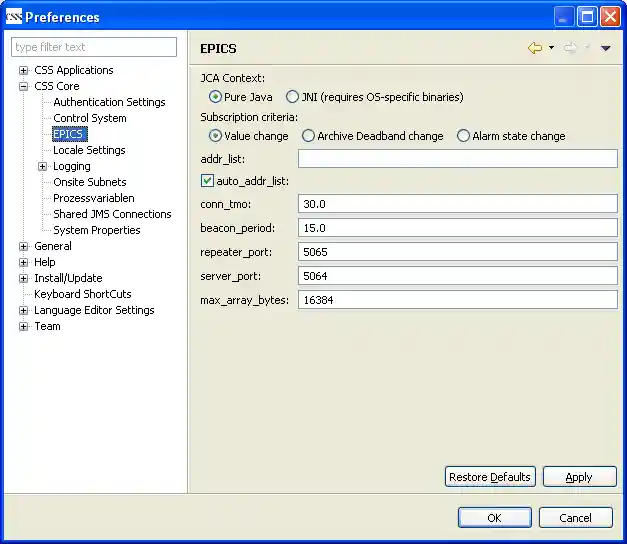
Task: Open the back history dropdown arrow
Action: pos(551,48)
